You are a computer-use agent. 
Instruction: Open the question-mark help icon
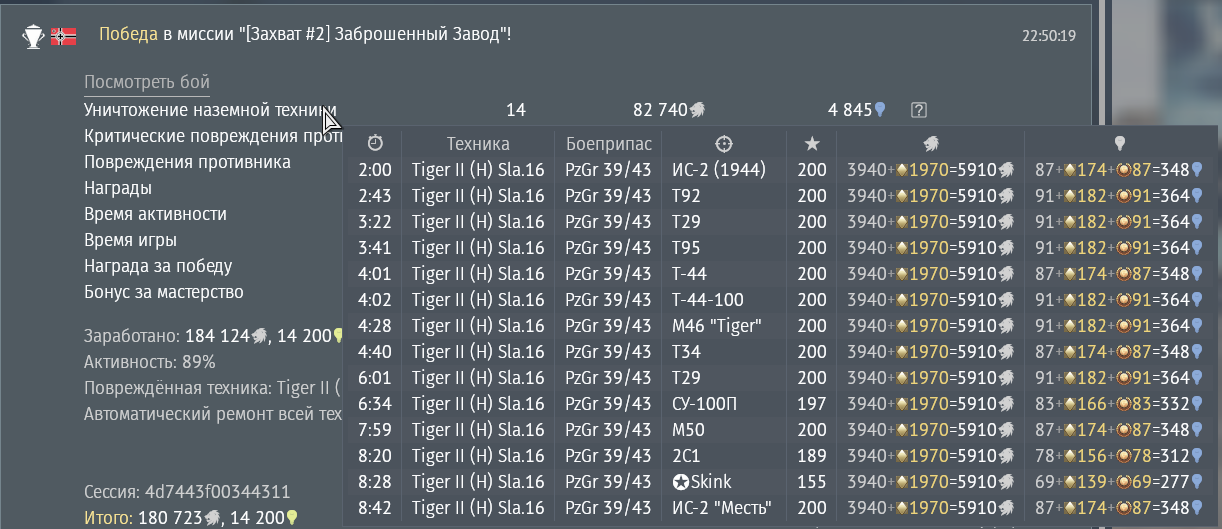click(x=920, y=110)
